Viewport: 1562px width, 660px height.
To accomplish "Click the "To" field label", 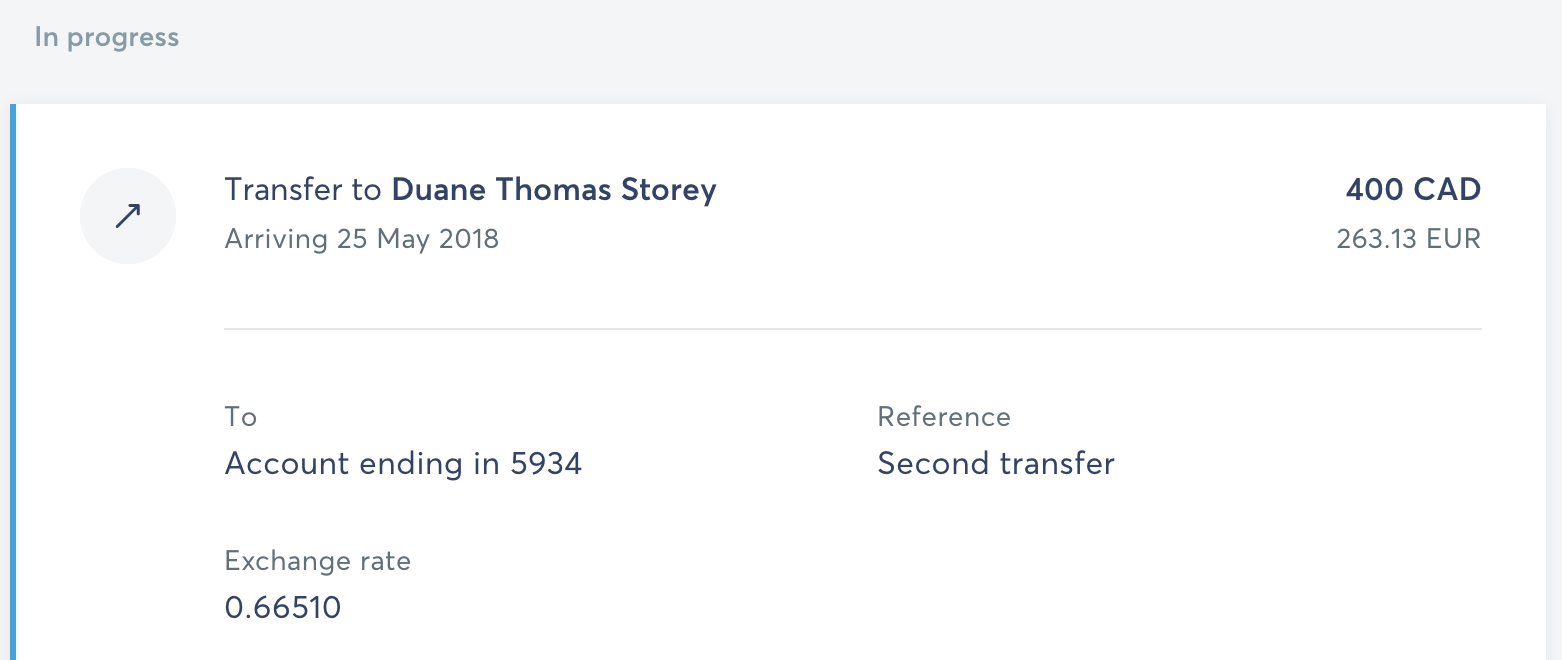I will click(x=241, y=417).
